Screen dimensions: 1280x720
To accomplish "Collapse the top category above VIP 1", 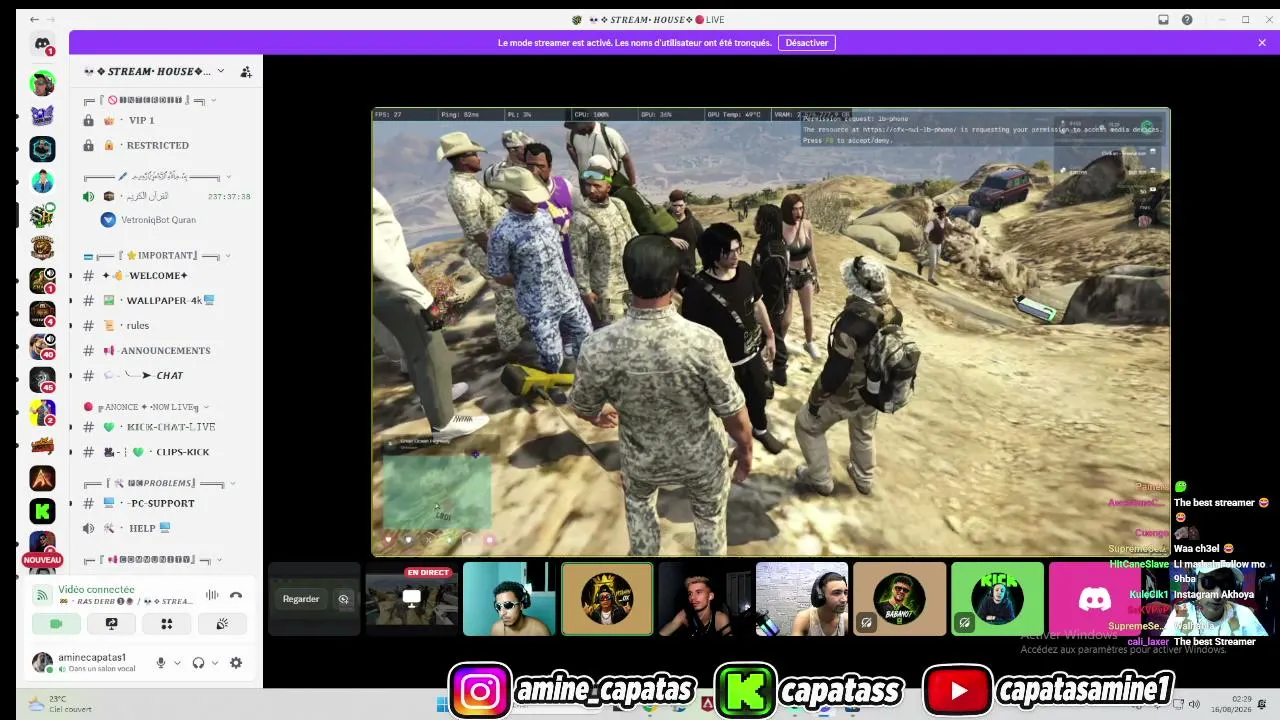I will [x=150, y=100].
